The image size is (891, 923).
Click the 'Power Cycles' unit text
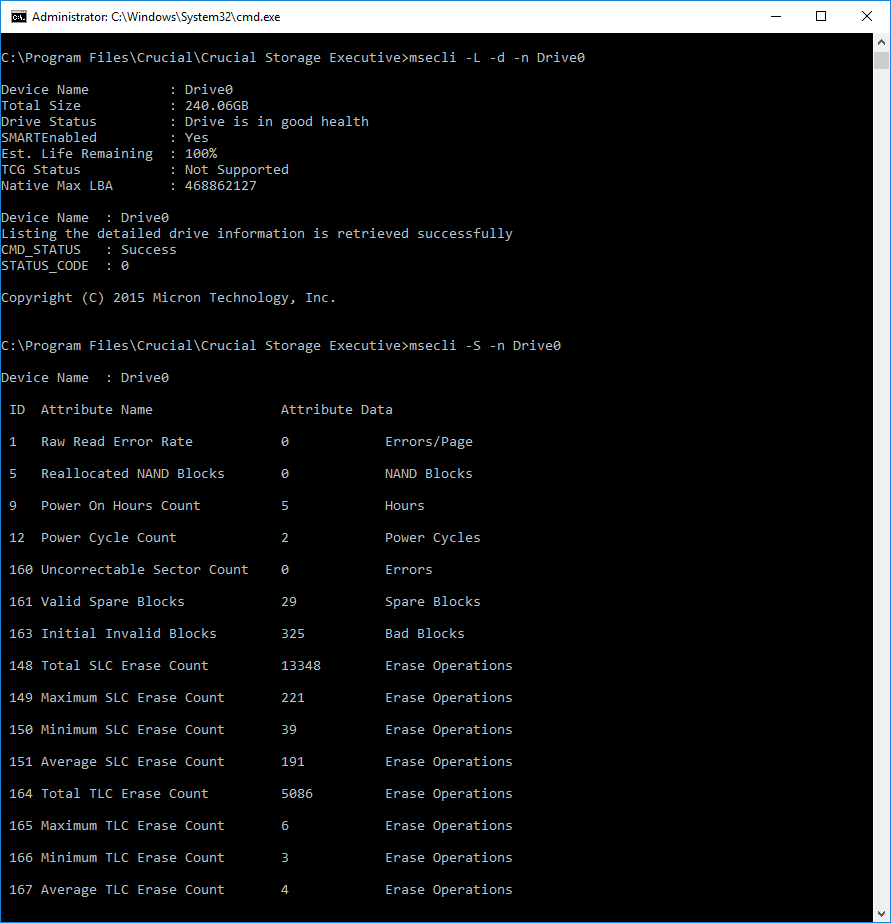tap(433, 538)
